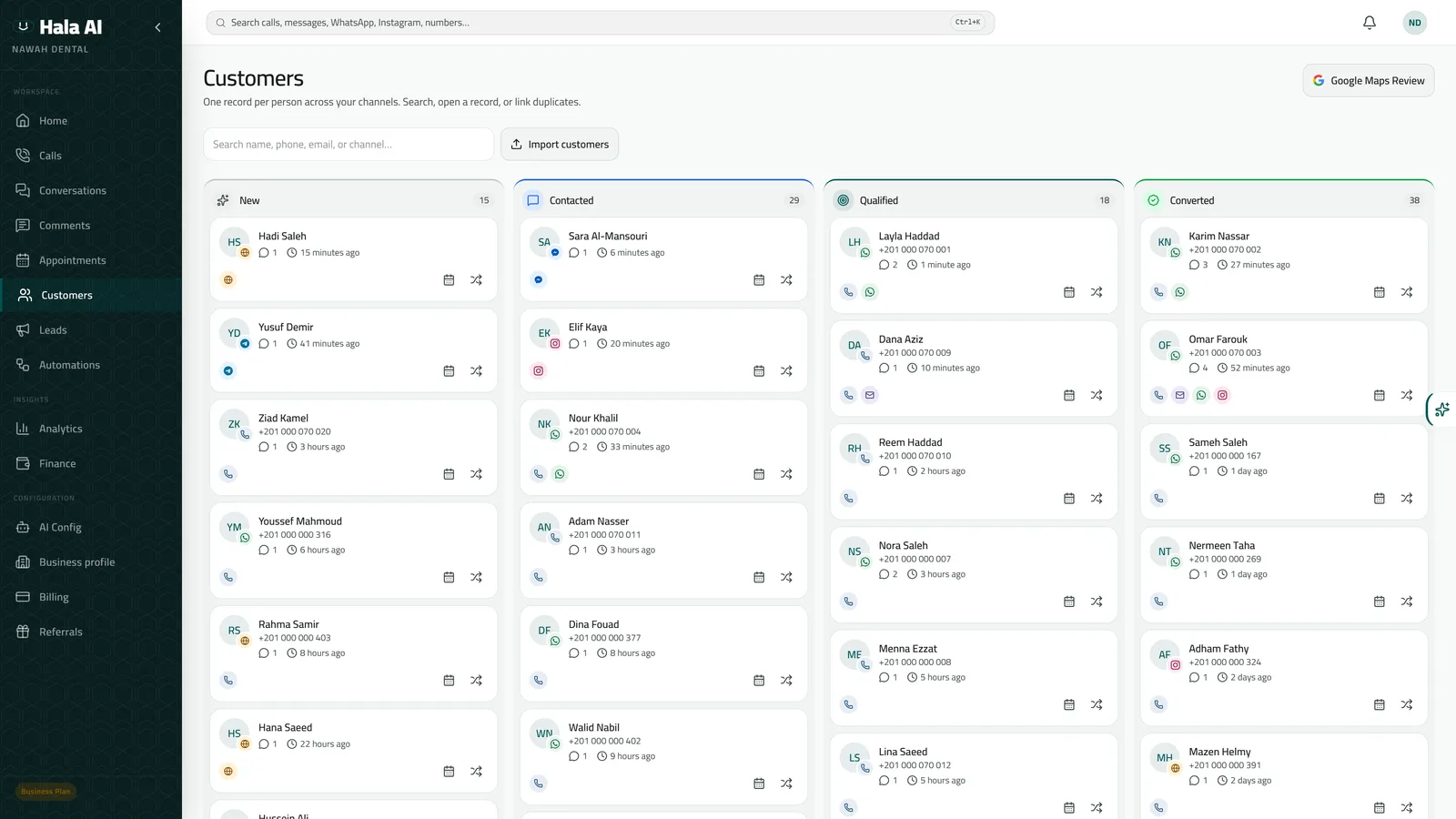Collapse the sidebar with the chevron arrow
The height and width of the screenshot is (819, 1456).
[x=157, y=27]
